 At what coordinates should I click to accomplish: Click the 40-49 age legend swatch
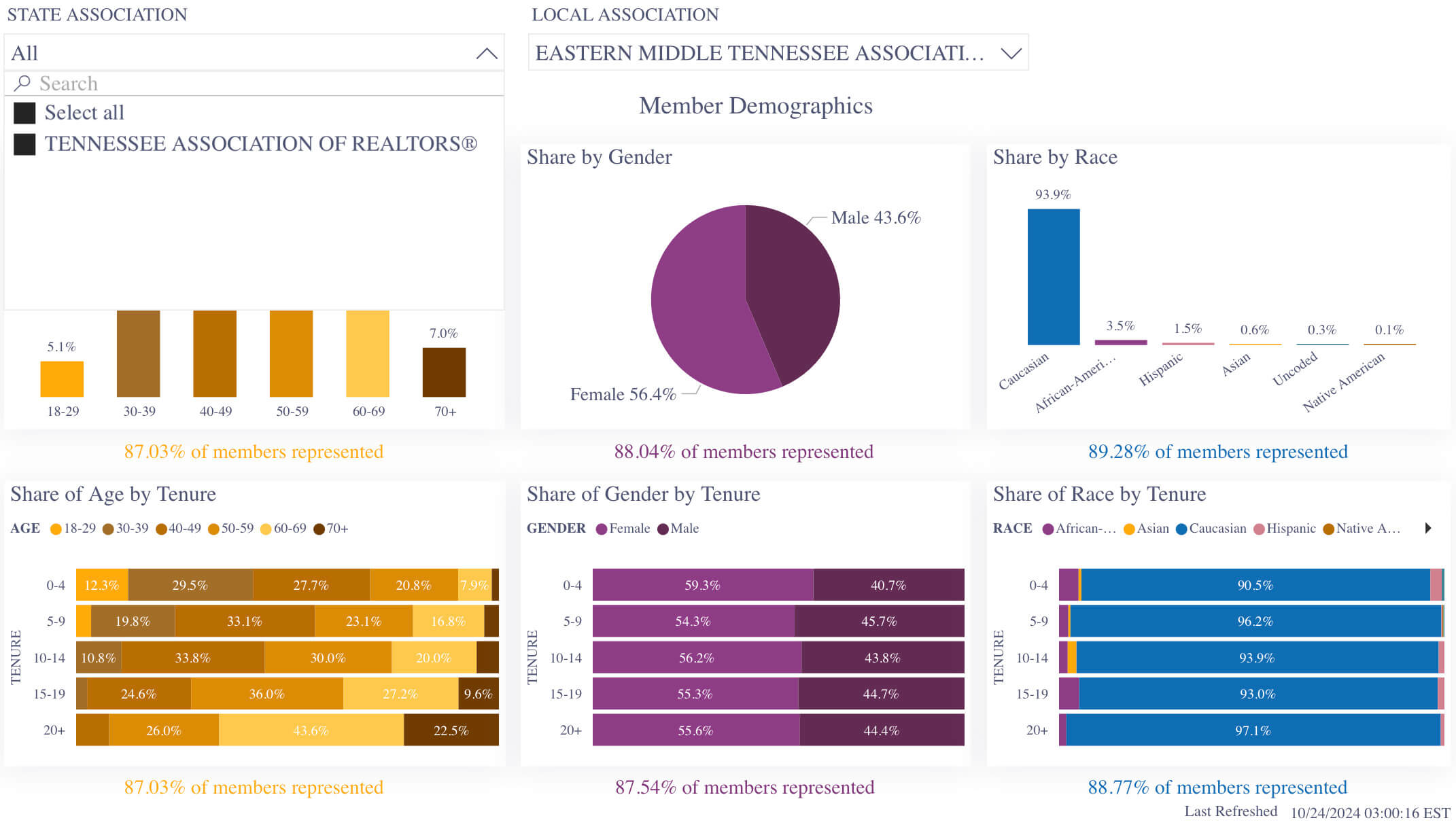coord(161,529)
